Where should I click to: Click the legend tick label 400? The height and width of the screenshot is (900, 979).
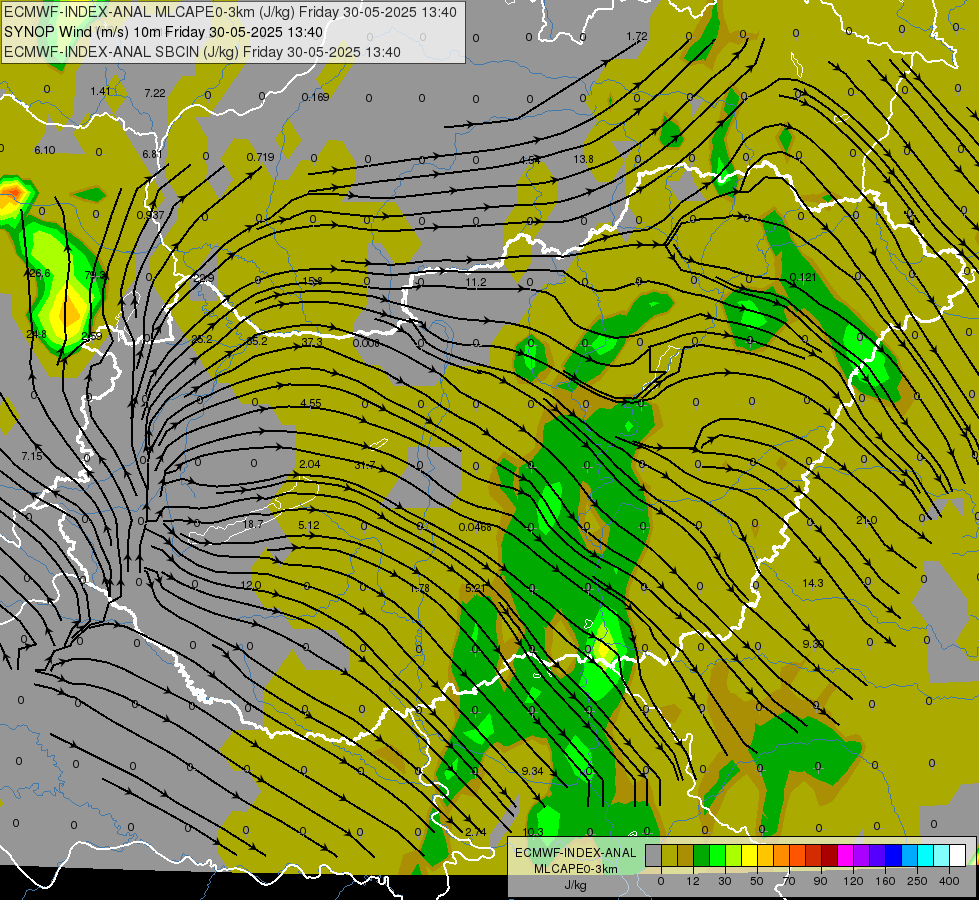pos(949,881)
